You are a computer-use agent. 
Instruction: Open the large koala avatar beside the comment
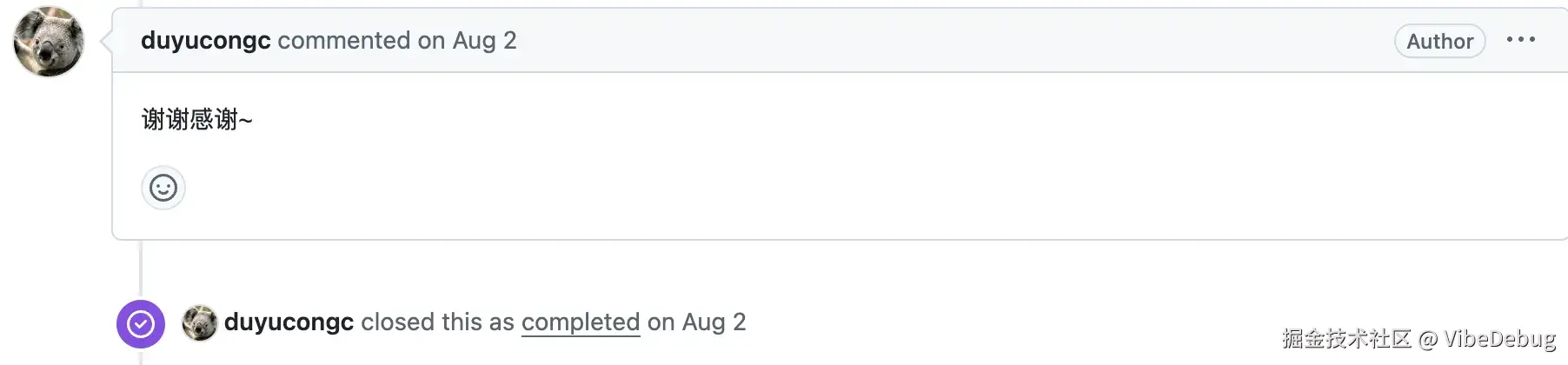pyautogui.click(x=49, y=42)
